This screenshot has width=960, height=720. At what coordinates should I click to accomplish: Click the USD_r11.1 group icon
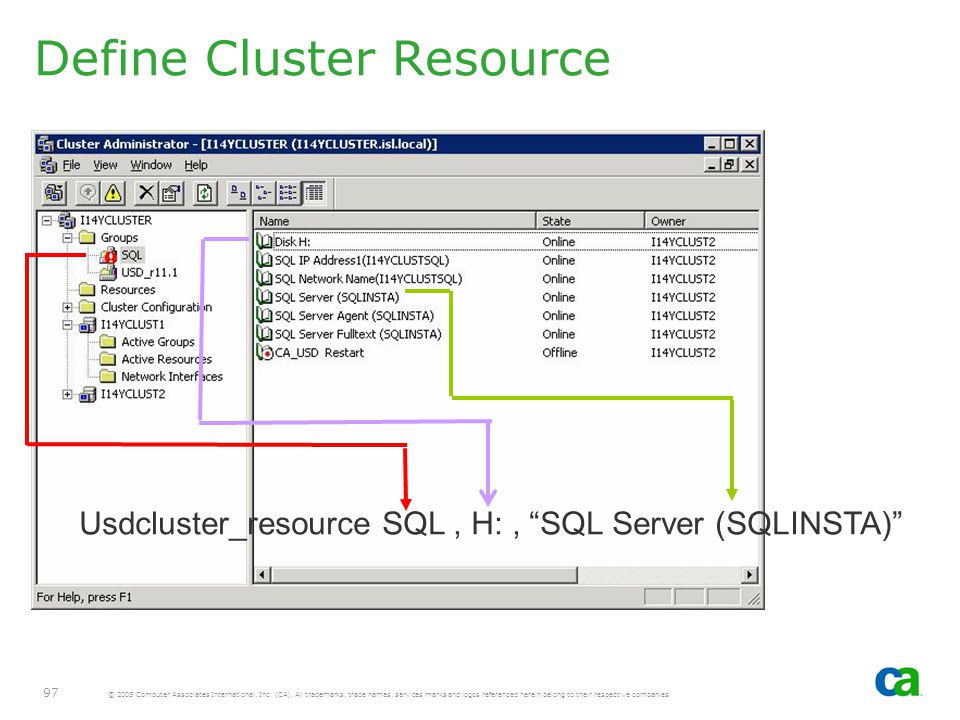pos(108,272)
